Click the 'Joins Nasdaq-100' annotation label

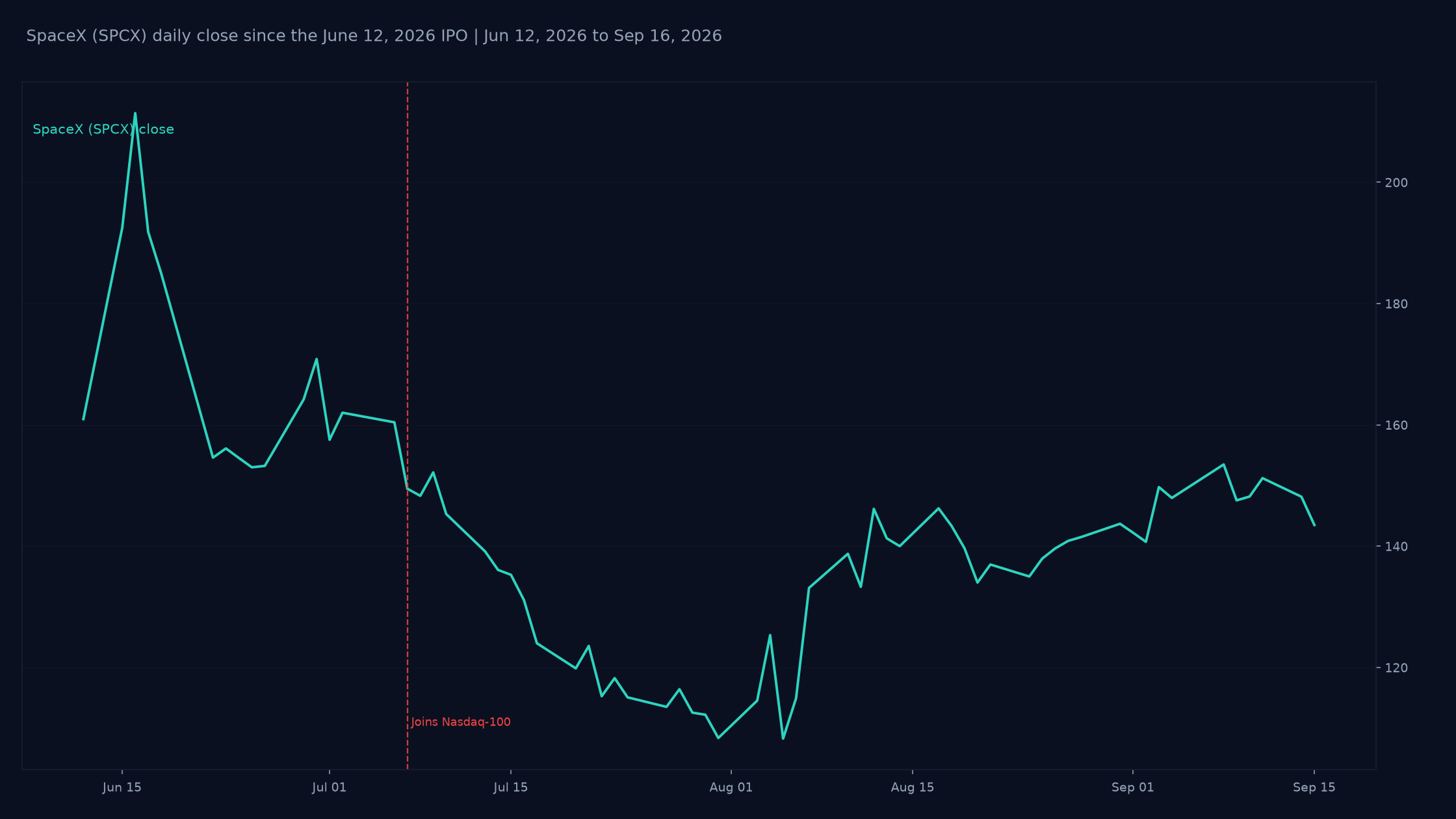[x=461, y=722]
